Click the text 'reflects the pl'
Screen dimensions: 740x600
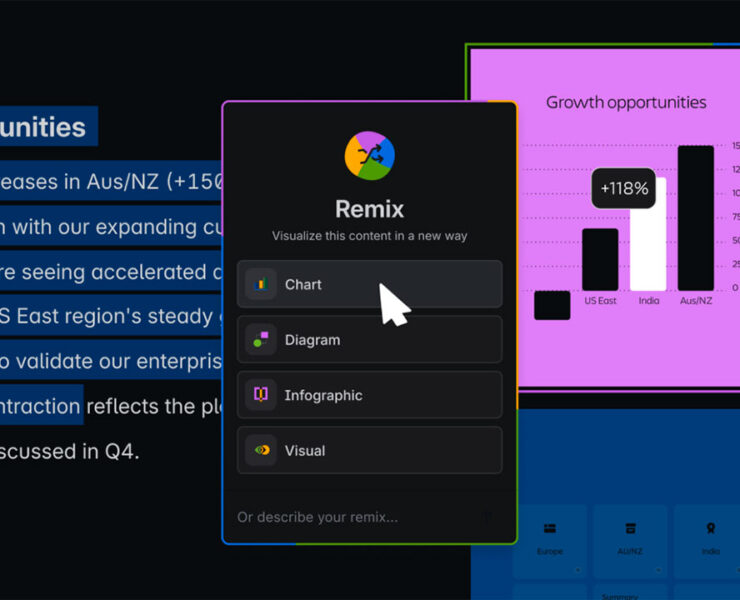(x=154, y=406)
